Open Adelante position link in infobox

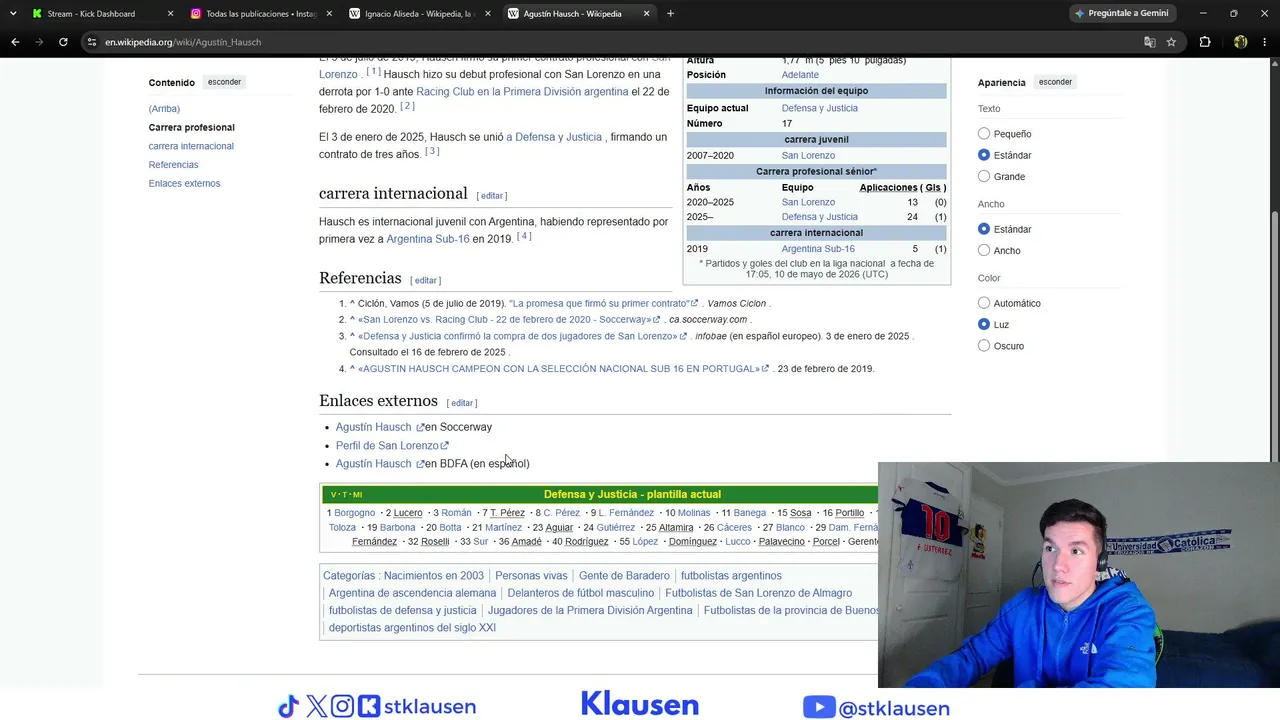point(800,75)
